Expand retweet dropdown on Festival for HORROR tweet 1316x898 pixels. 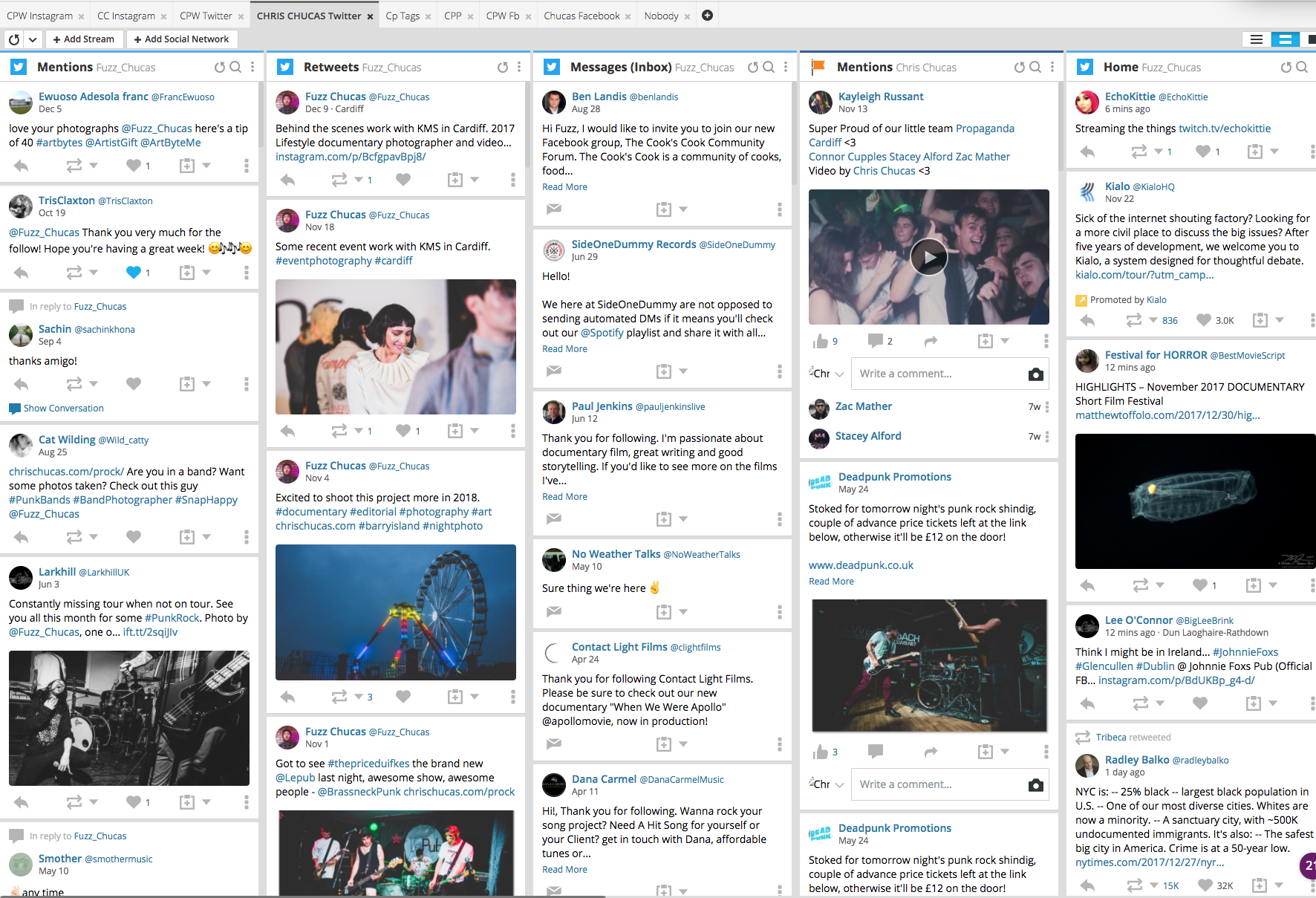pos(1160,585)
